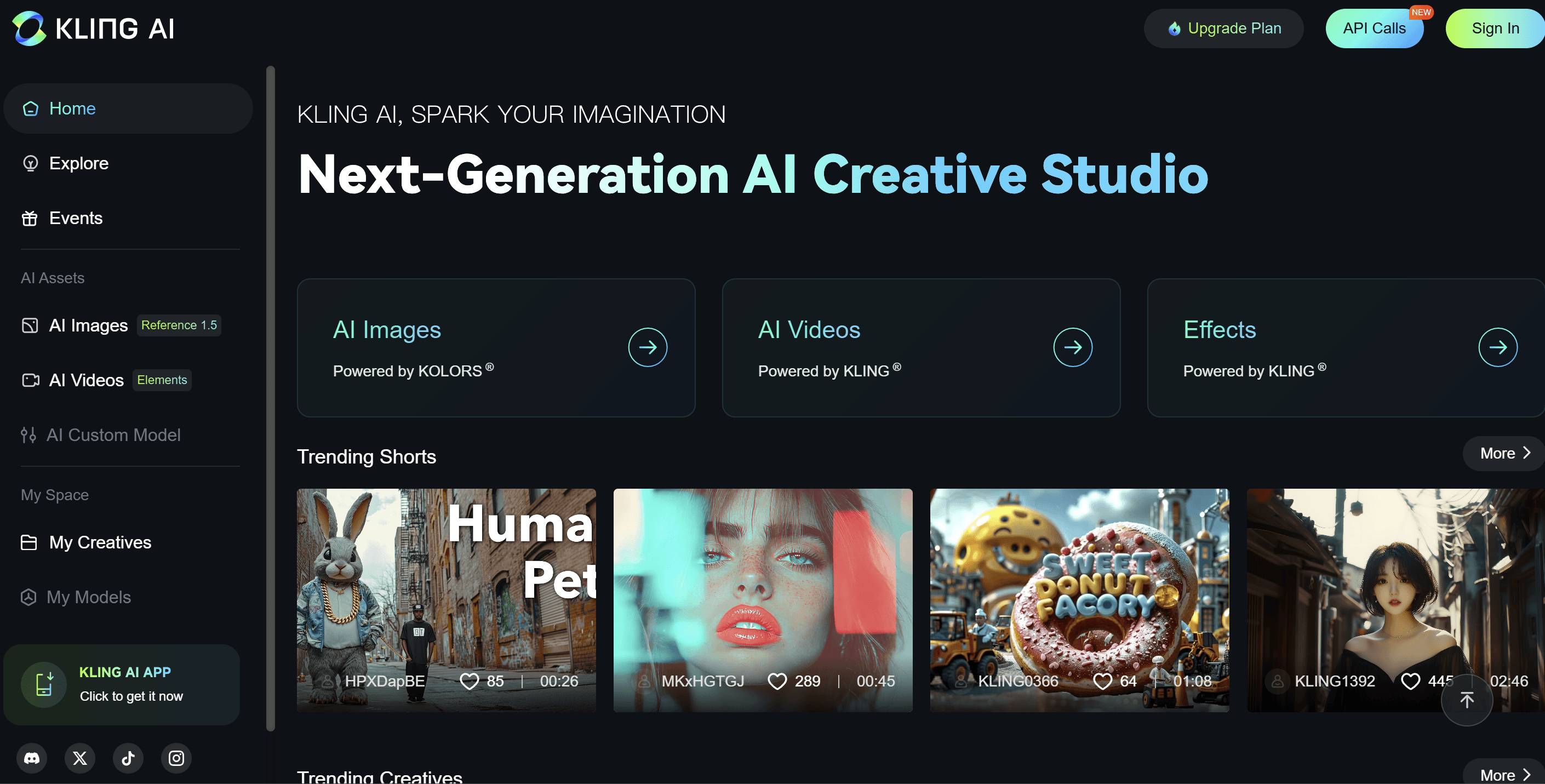Viewport: 1545px width, 784px height.
Task: Click the Upgrade Plan flame icon
Action: [1174, 28]
